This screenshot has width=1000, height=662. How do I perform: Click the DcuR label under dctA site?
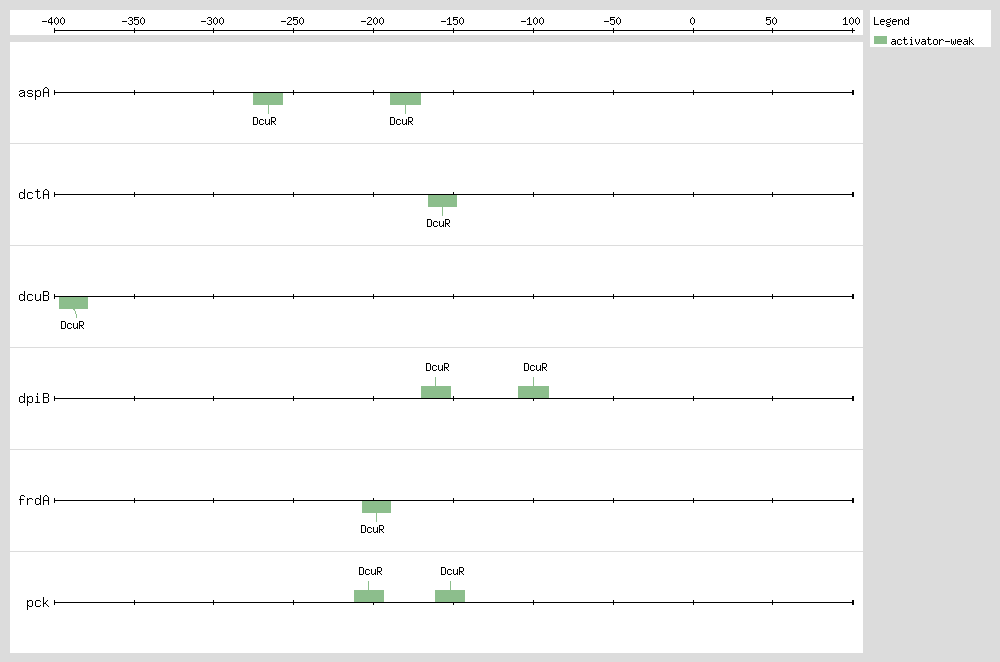[x=438, y=223]
